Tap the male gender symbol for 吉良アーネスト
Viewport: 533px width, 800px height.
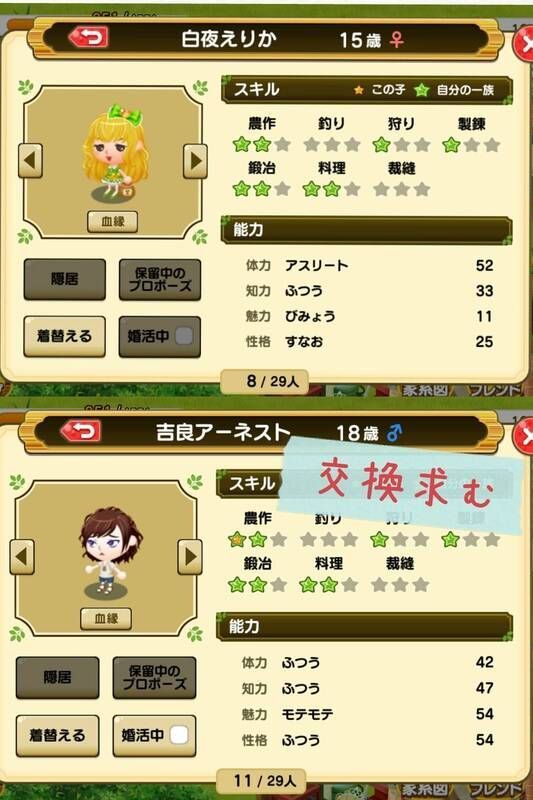(394, 433)
